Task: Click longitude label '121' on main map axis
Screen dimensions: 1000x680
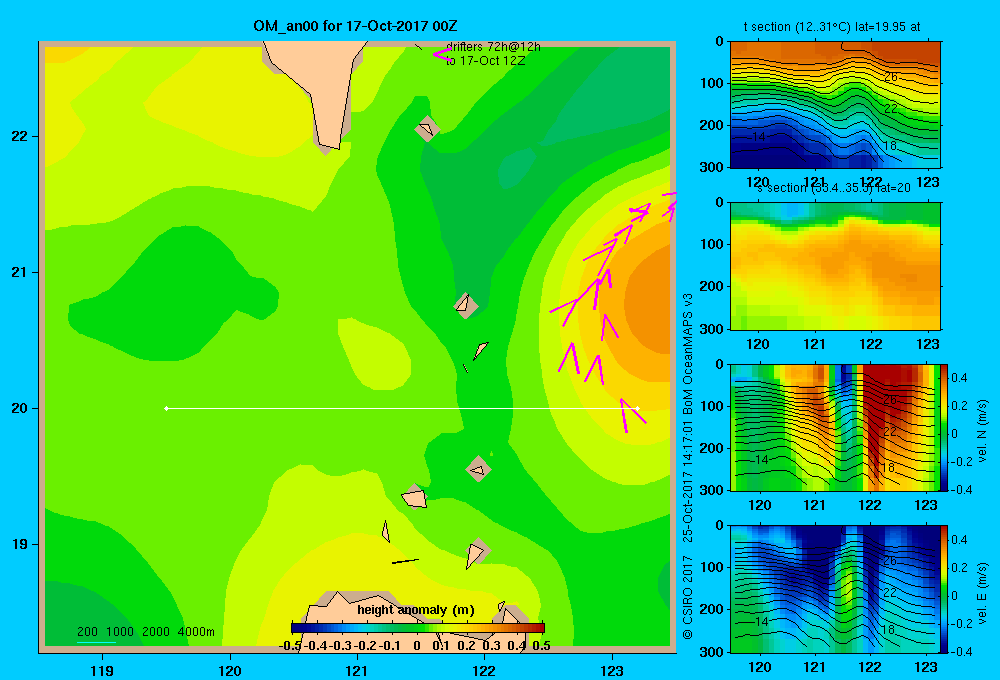Action: point(357,670)
